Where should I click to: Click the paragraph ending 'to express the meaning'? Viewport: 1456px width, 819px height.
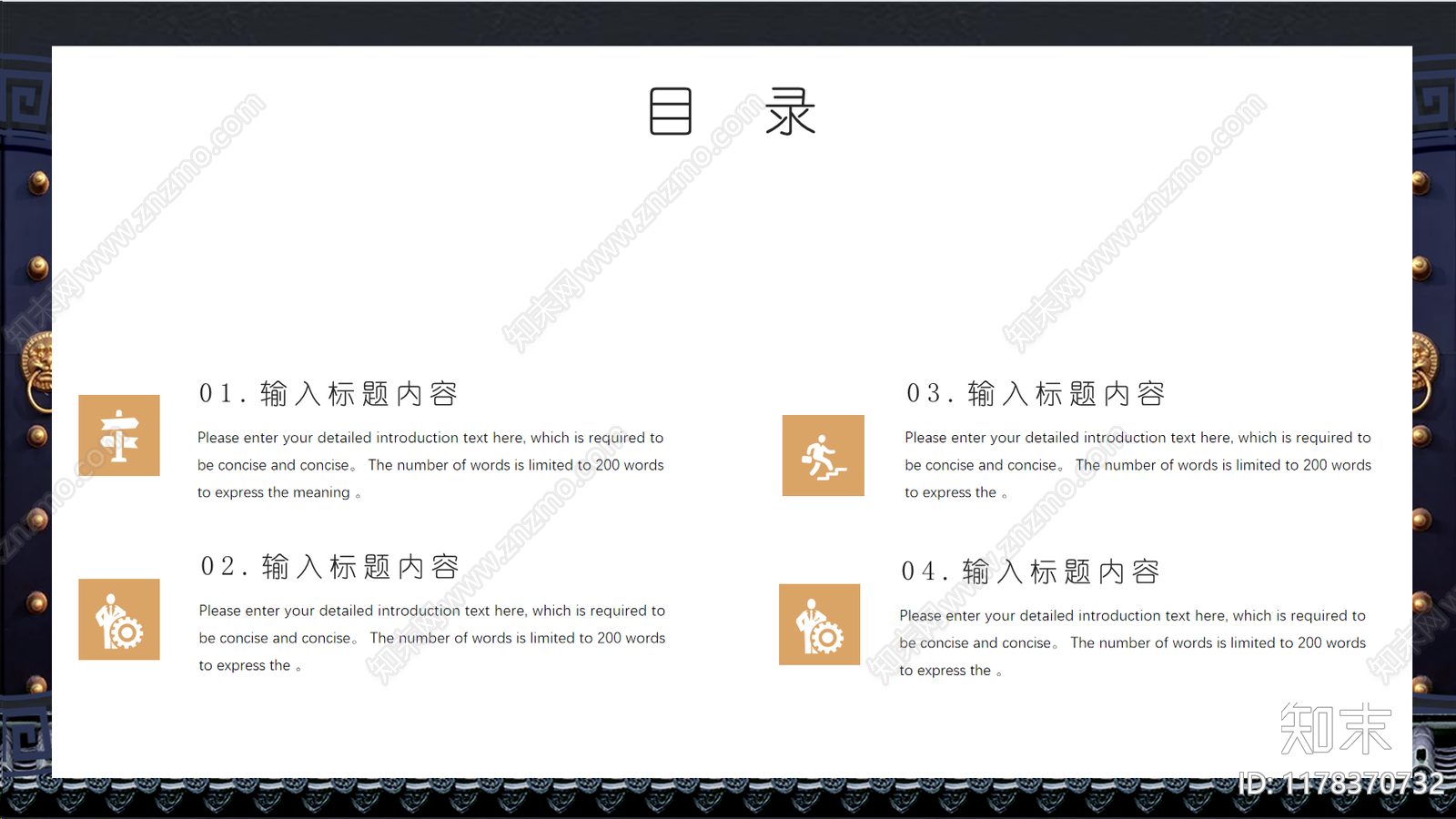click(430, 465)
